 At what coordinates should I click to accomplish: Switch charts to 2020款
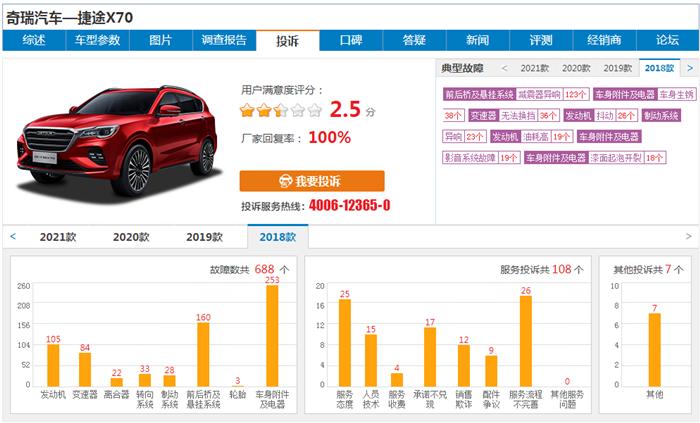(131, 237)
